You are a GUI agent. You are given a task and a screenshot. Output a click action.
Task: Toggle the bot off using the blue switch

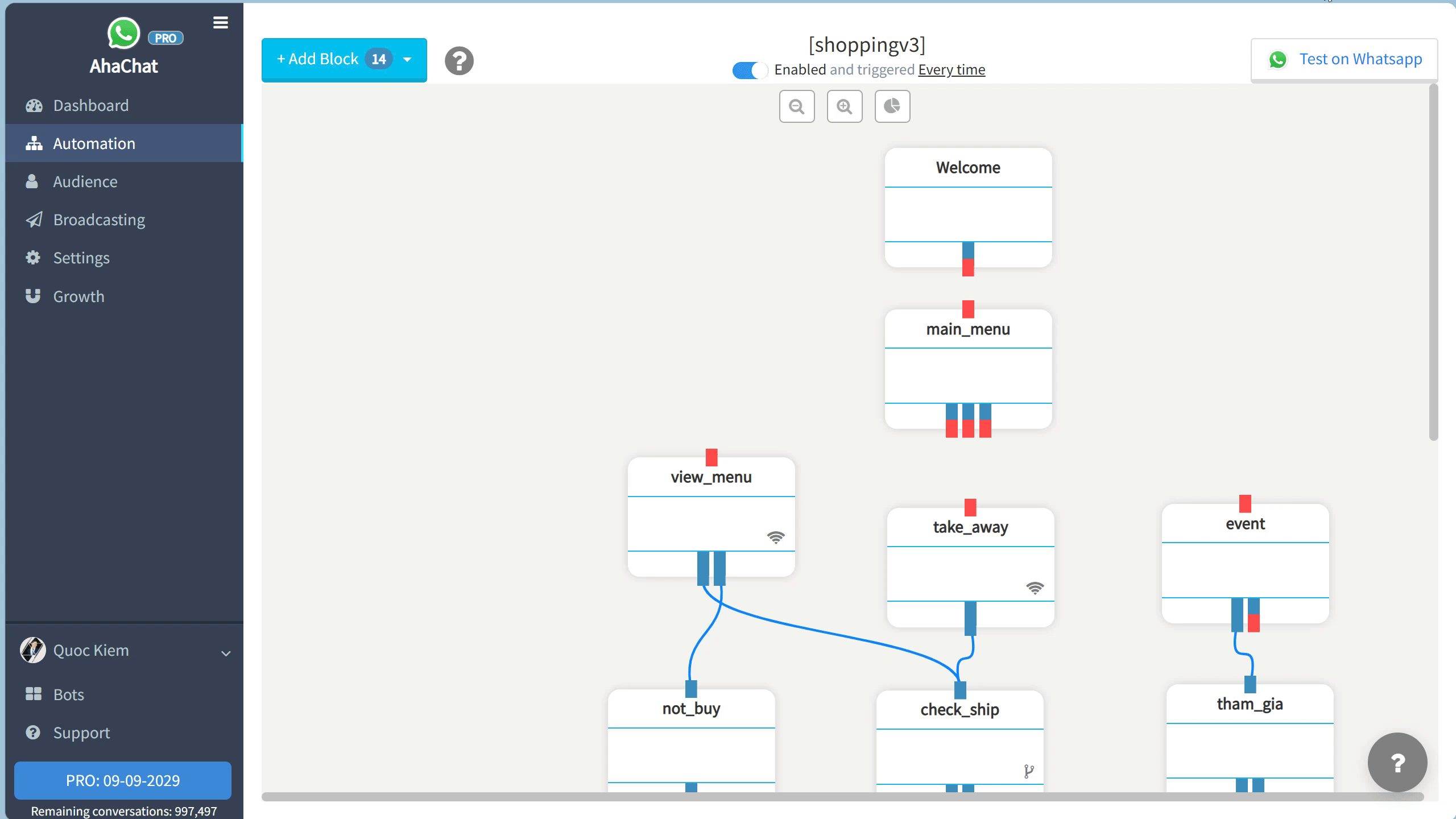click(750, 70)
